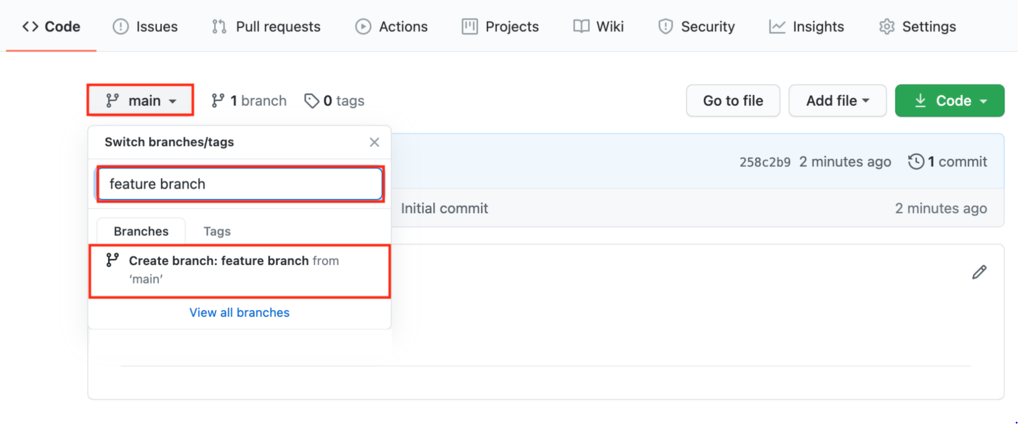Click the commit history clock icon

click(916, 162)
